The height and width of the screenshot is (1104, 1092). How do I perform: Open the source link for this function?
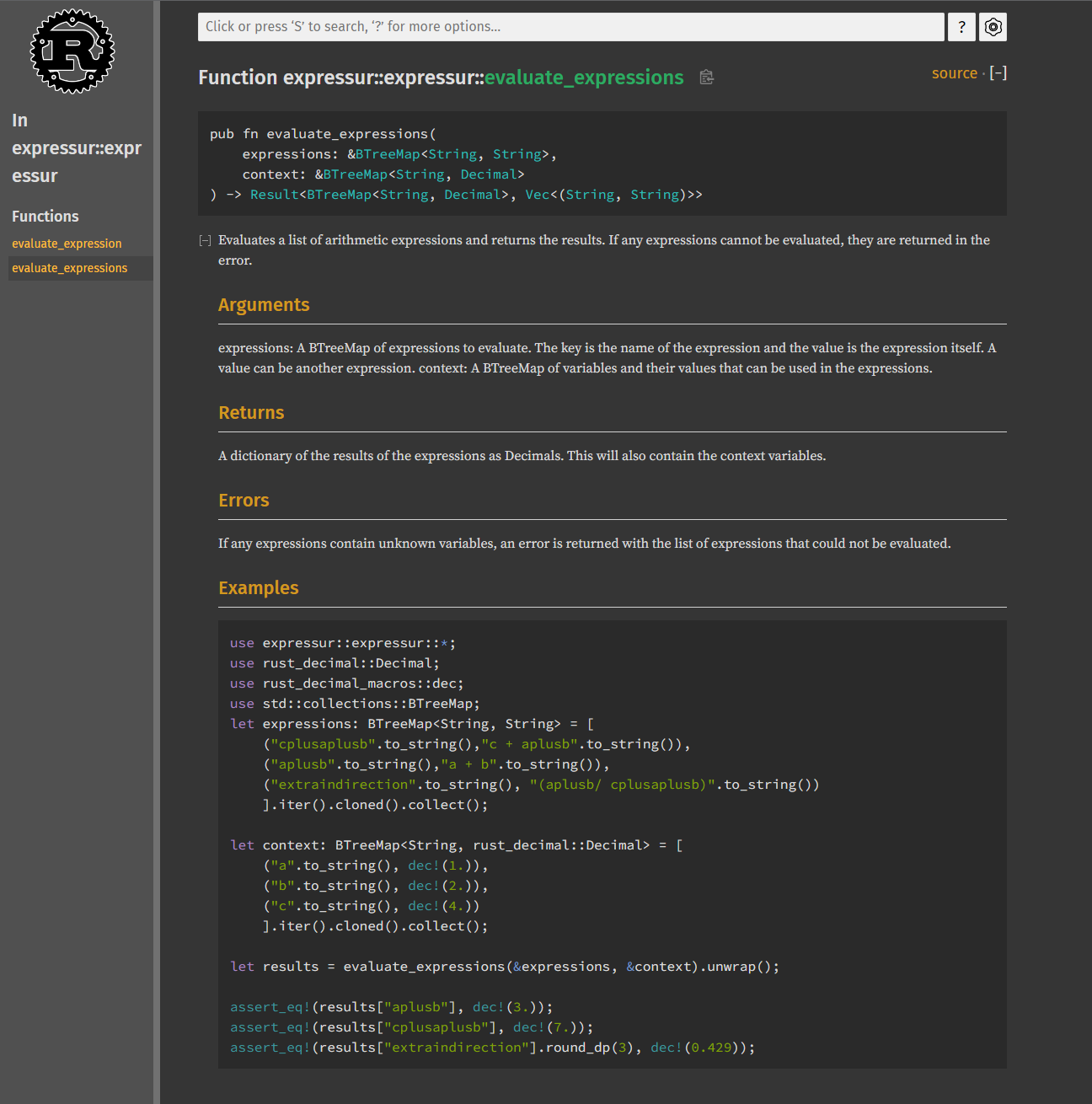point(954,73)
